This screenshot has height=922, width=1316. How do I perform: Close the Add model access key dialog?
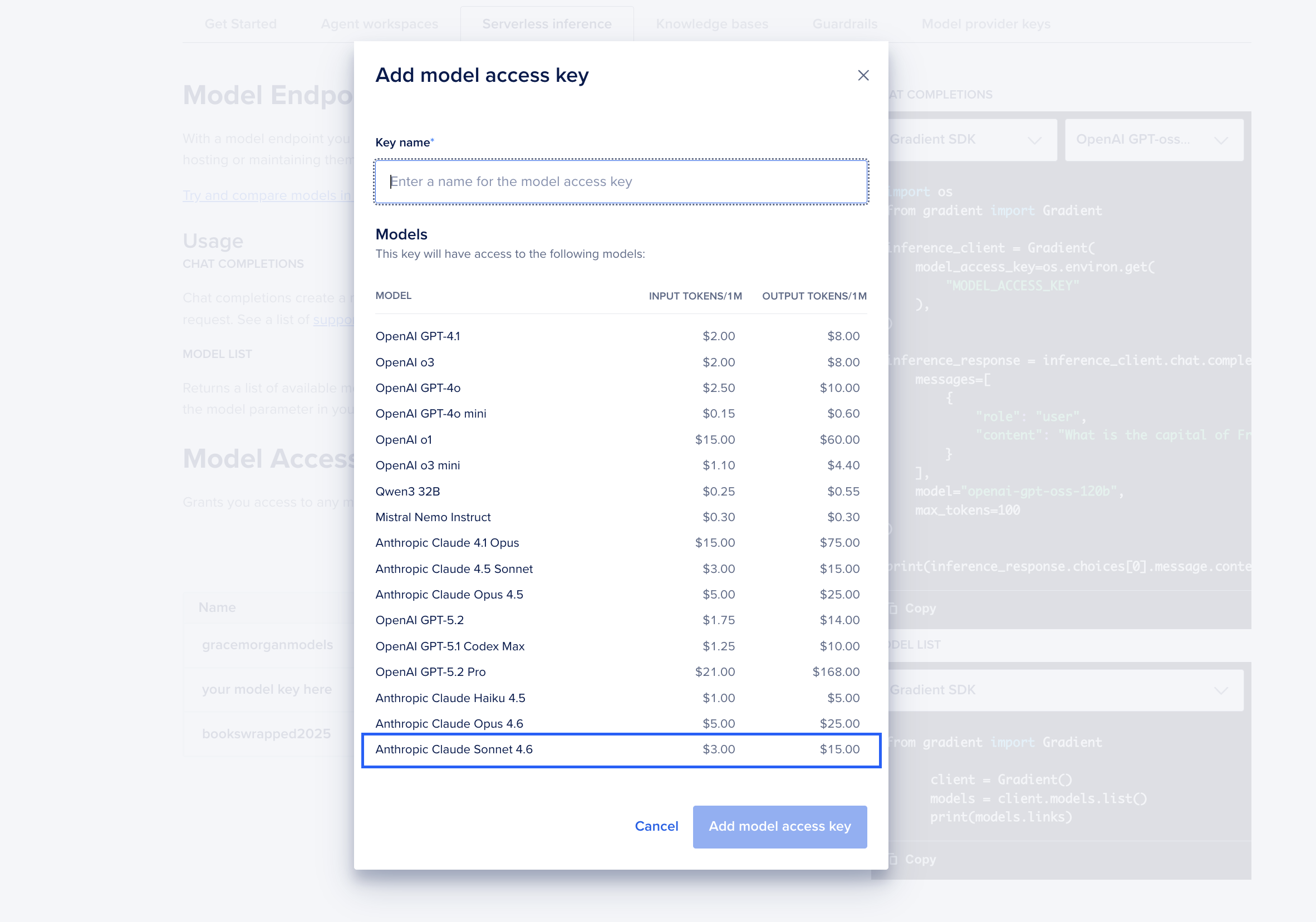[x=863, y=75]
